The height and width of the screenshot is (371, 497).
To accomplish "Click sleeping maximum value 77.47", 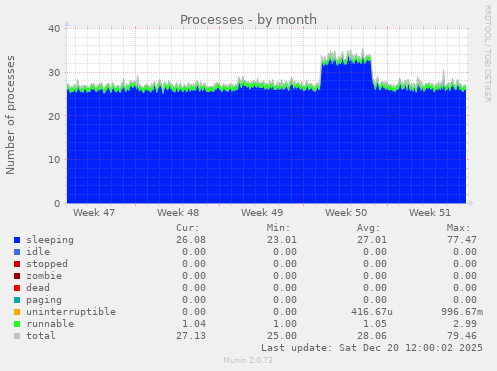I will tap(462, 240).
